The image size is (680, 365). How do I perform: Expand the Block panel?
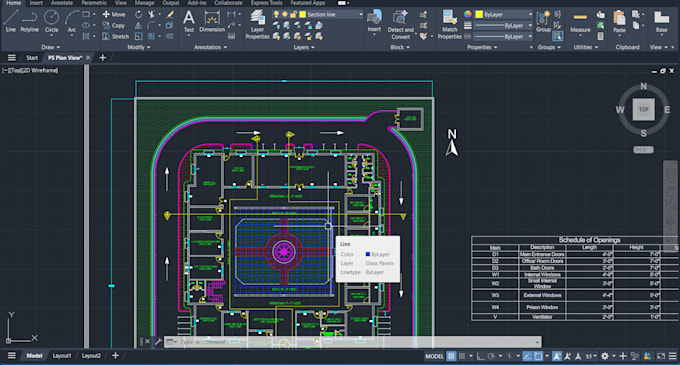pyautogui.click(x=400, y=47)
